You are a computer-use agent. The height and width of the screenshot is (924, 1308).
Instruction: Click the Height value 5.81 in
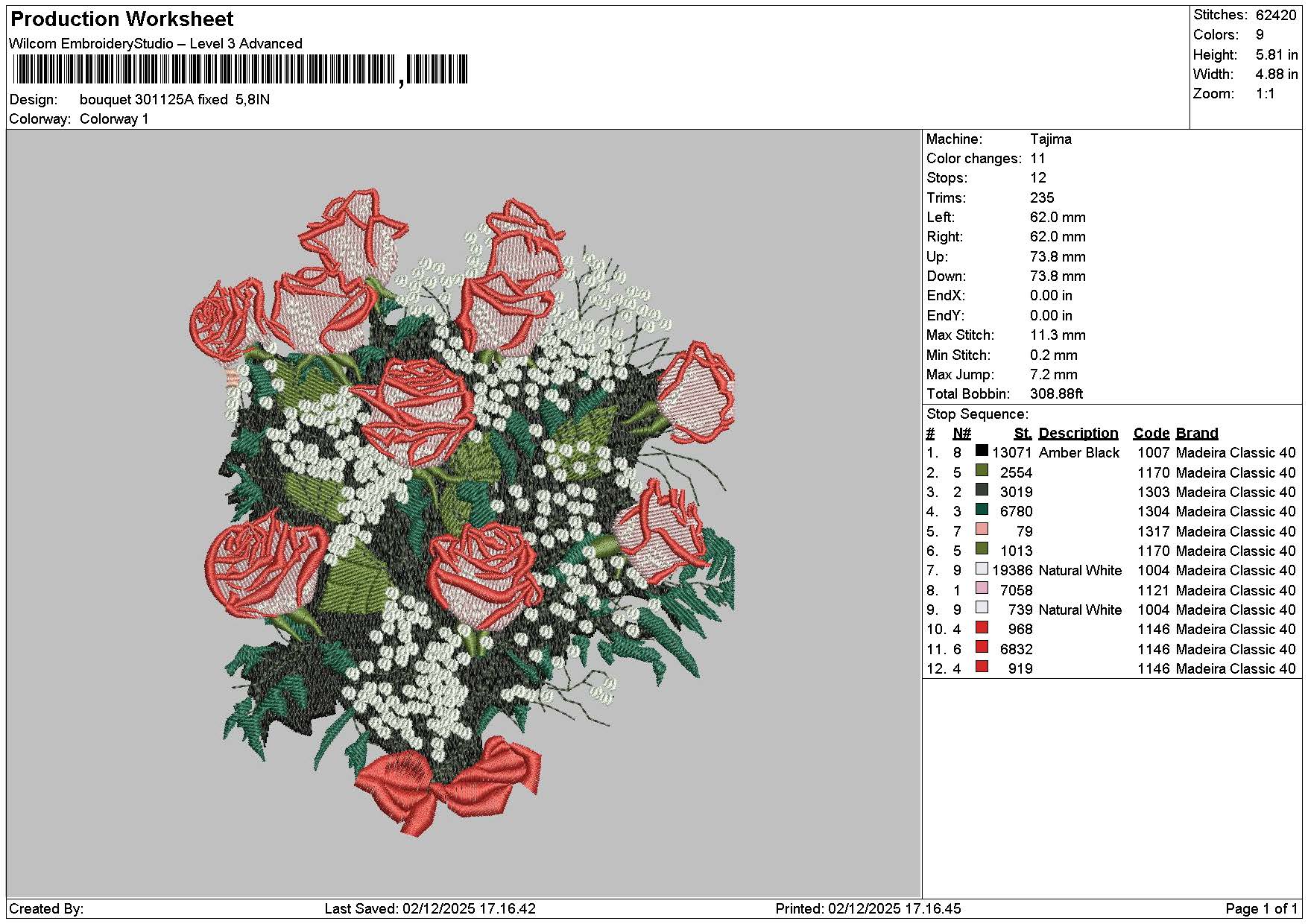pos(1276,55)
